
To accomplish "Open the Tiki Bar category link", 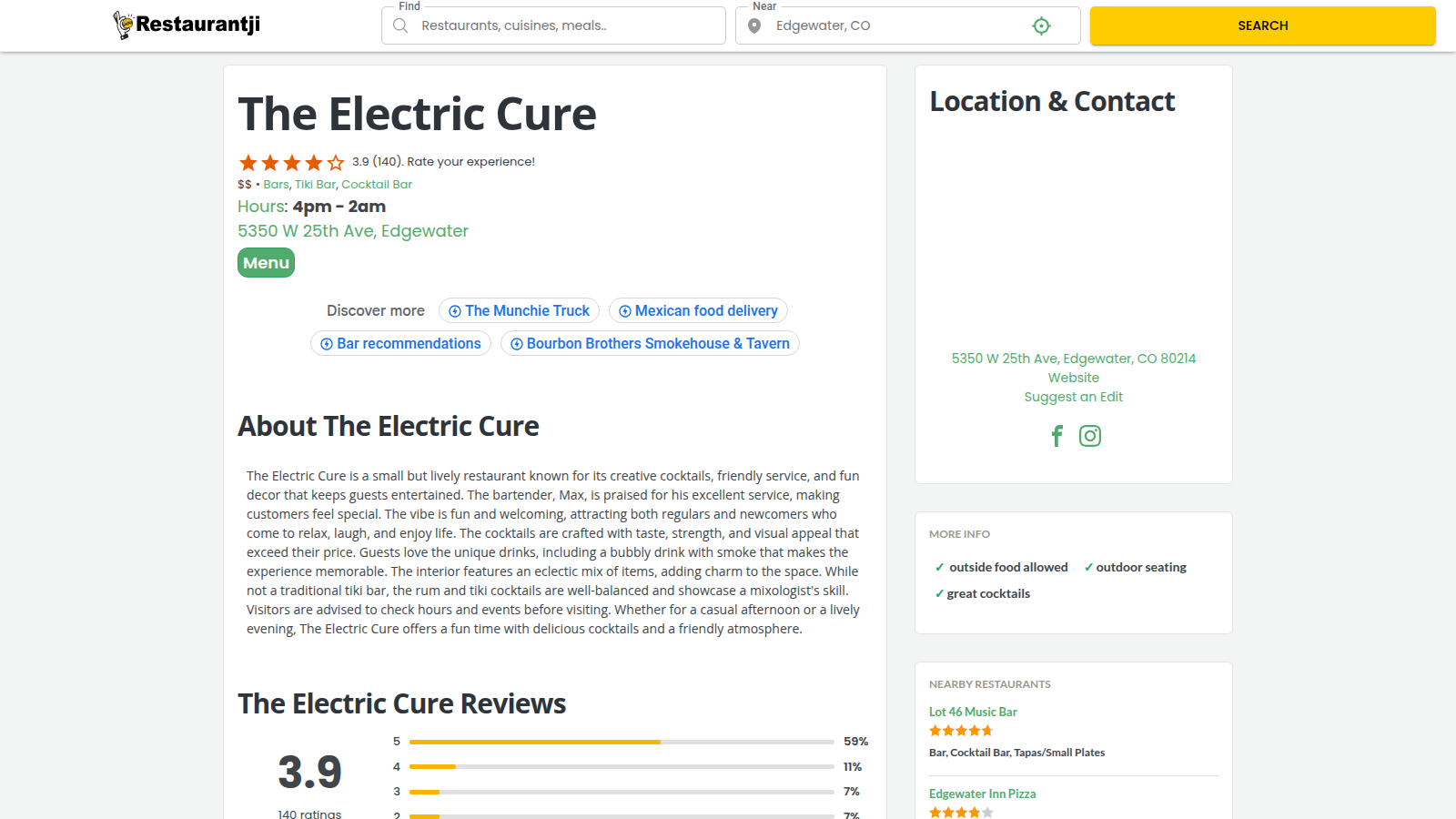I will click(x=315, y=185).
